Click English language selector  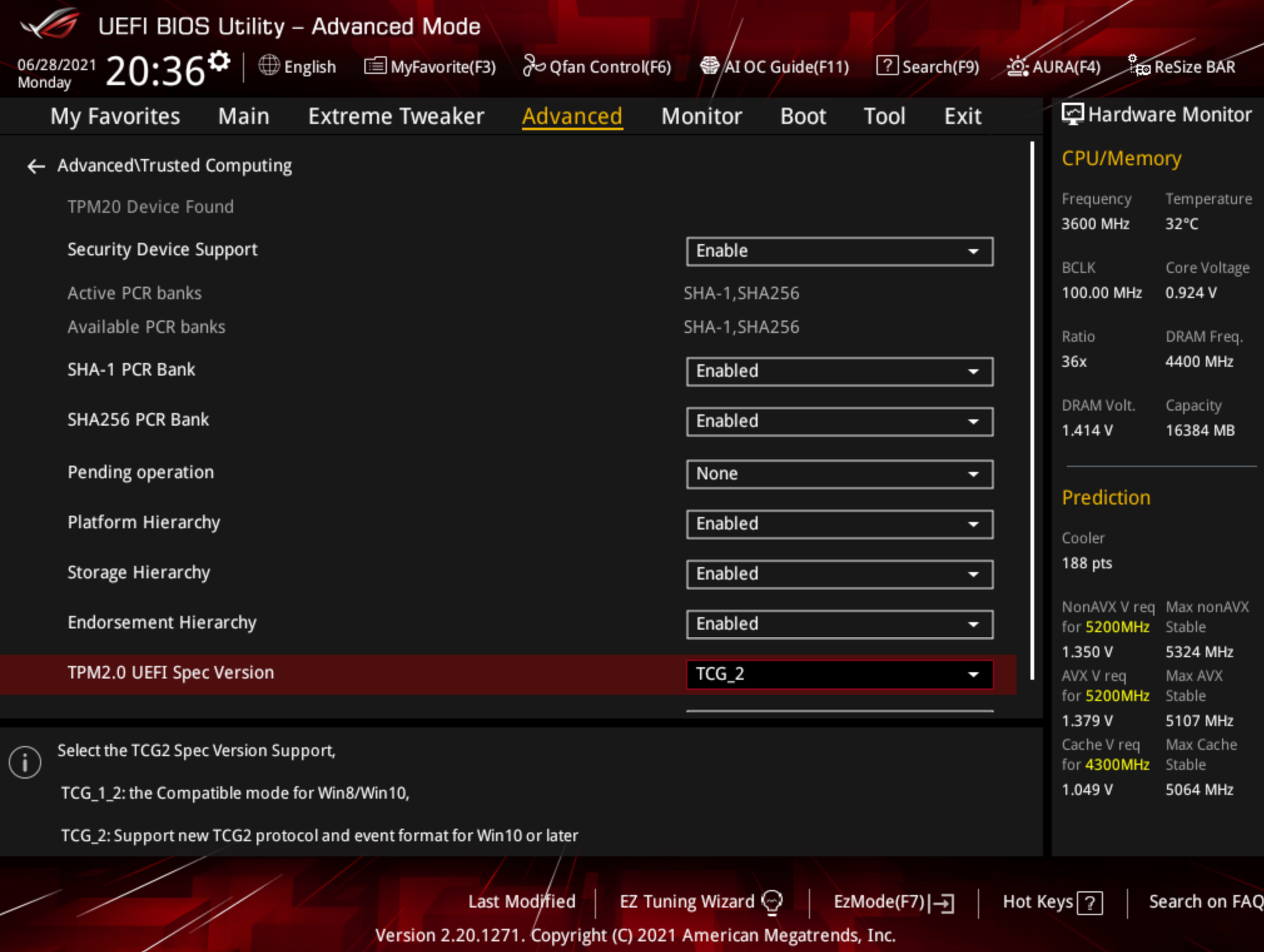pyautogui.click(x=297, y=66)
